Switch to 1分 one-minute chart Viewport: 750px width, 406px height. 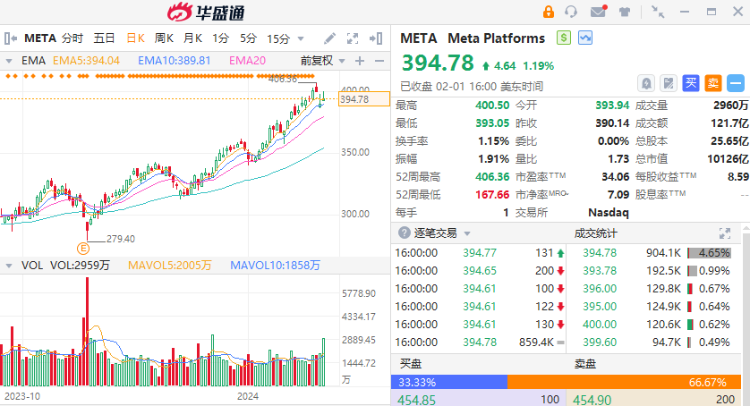pos(221,38)
